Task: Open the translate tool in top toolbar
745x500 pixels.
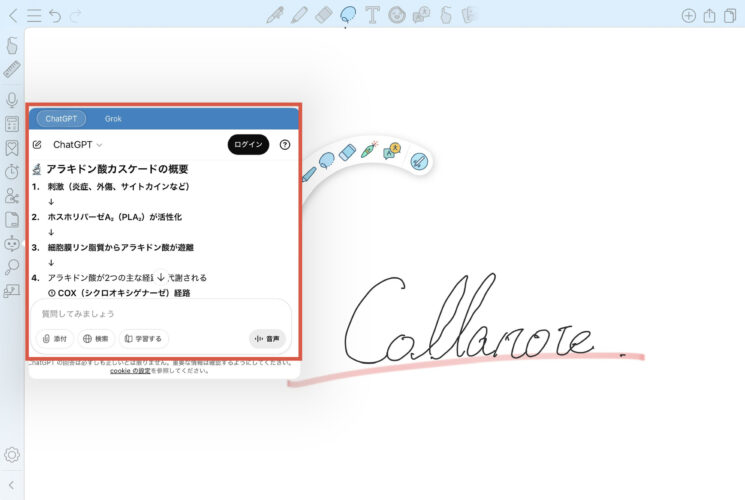Action: pyautogui.click(x=421, y=15)
